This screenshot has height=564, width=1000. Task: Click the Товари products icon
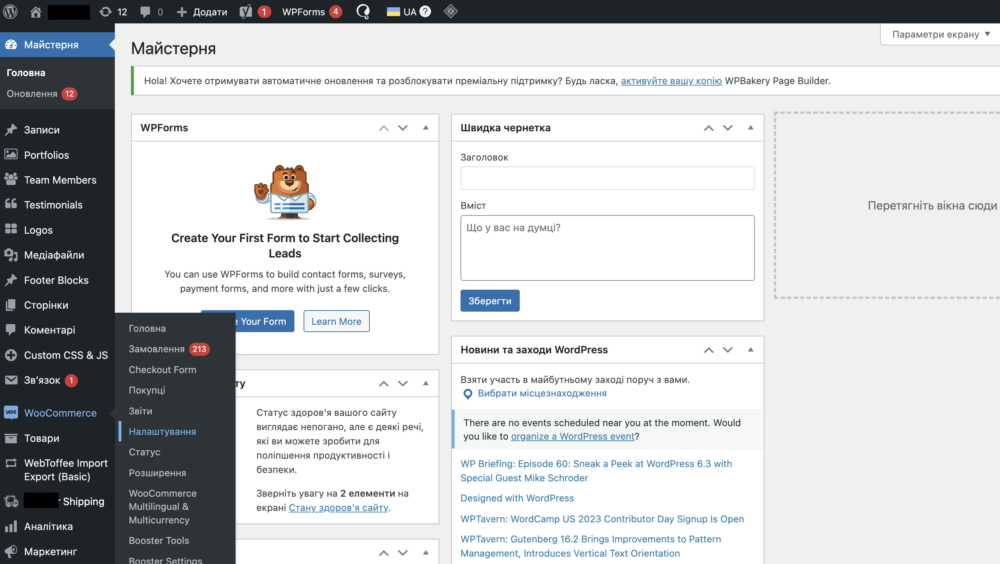click(x=11, y=438)
